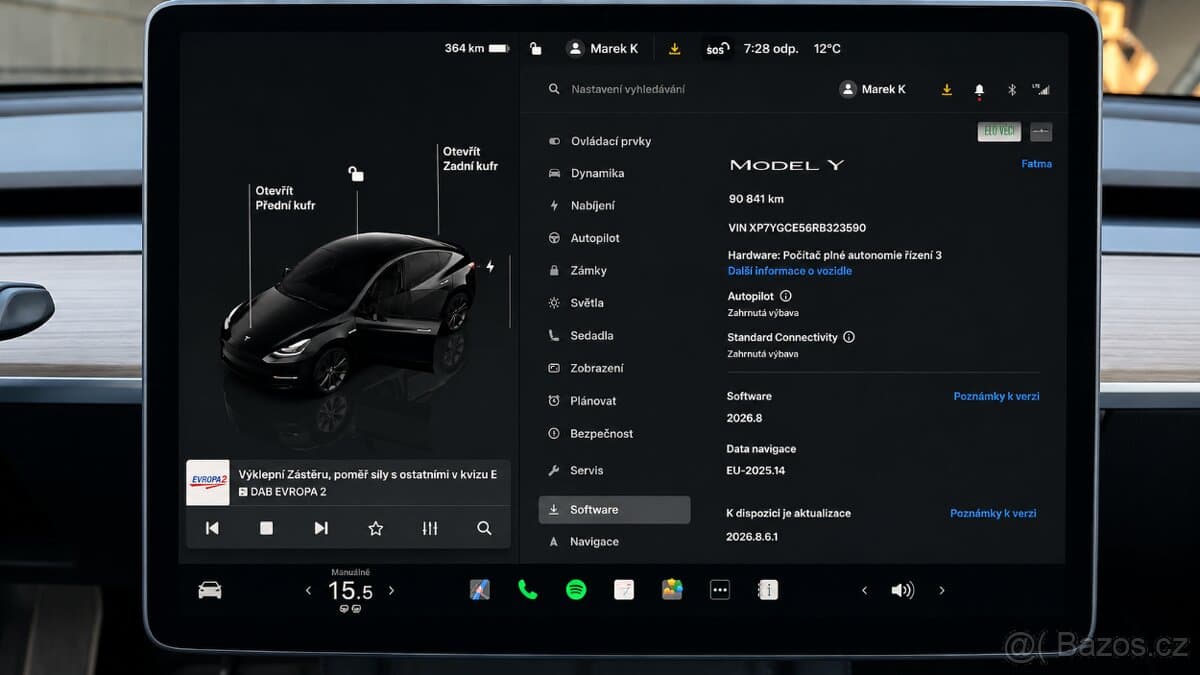Launch Spotify from the dock
The height and width of the screenshot is (675, 1200).
tap(576, 590)
